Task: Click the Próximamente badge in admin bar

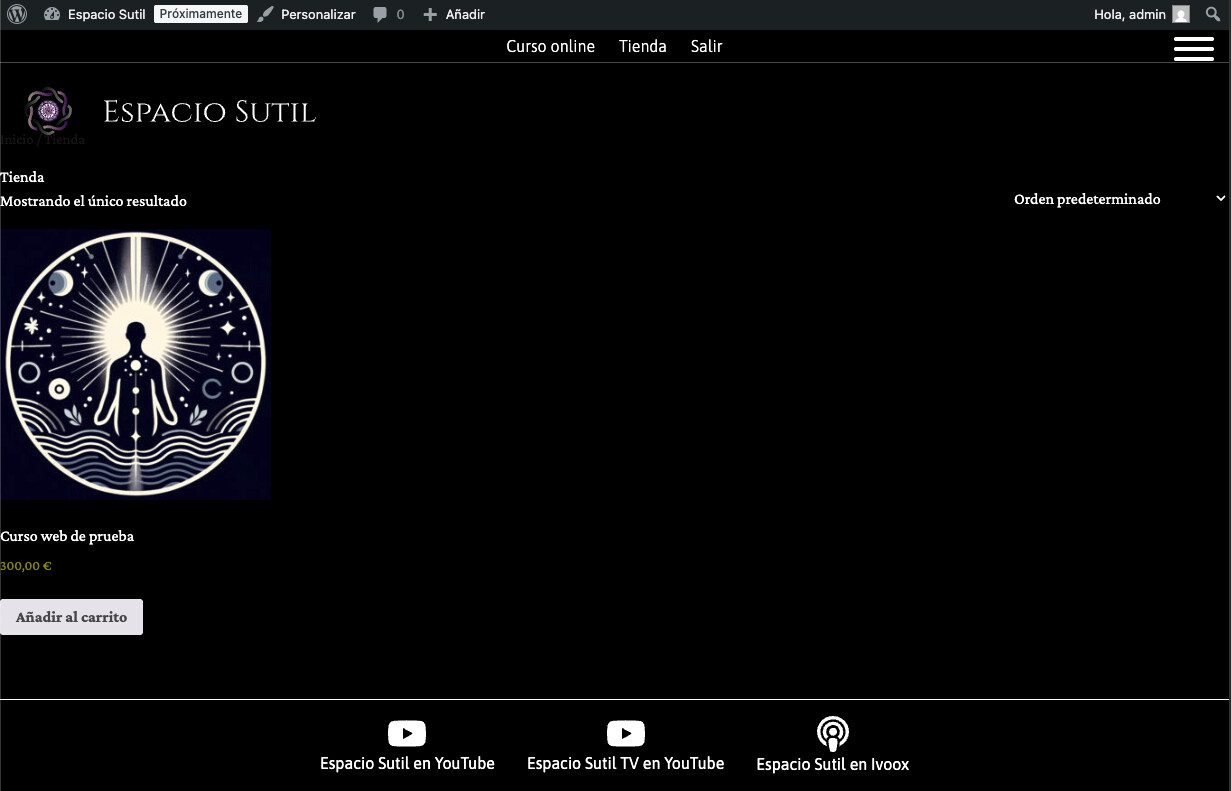Action: [x=201, y=14]
